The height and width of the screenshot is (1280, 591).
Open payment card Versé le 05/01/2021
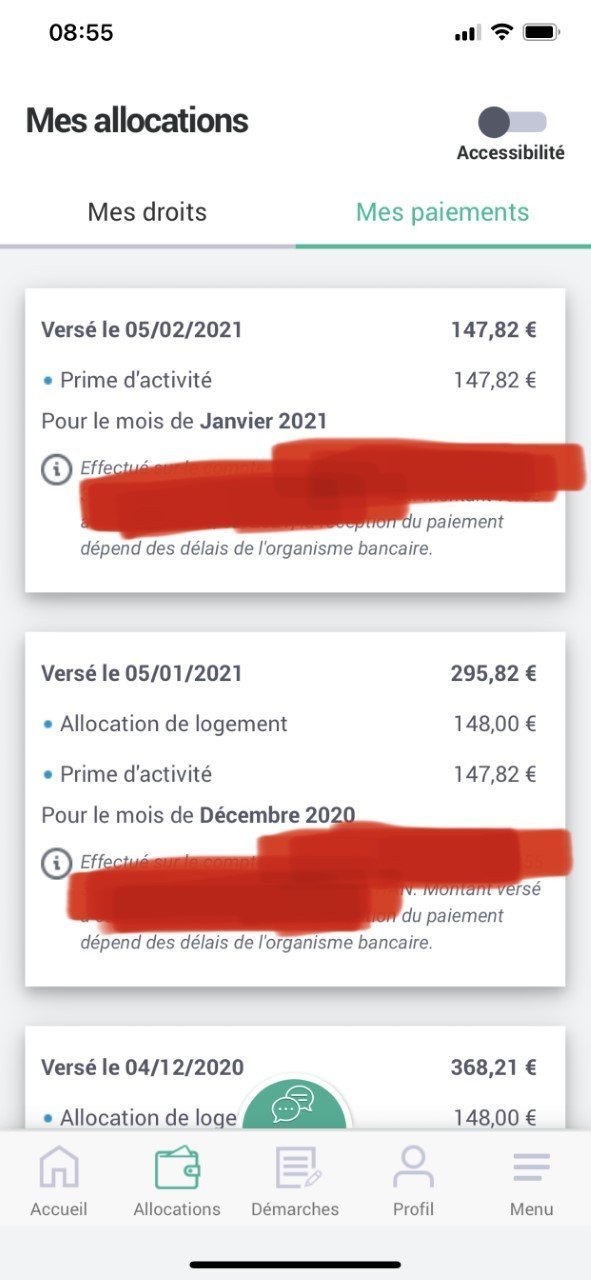295,809
